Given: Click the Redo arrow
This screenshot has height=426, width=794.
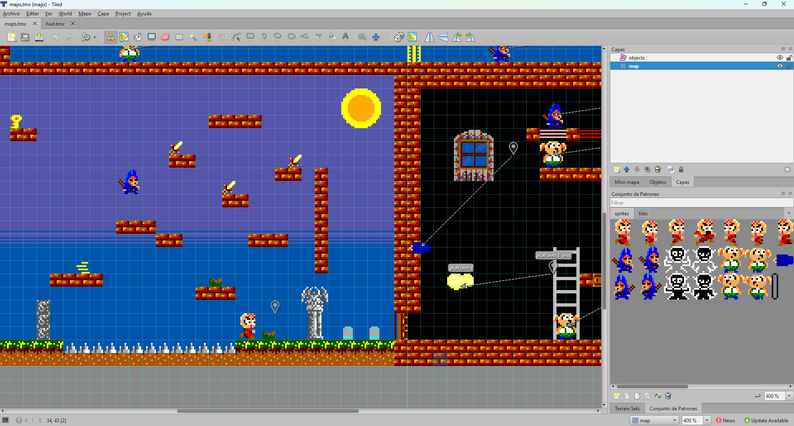Looking at the screenshot, I should (x=69, y=37).
